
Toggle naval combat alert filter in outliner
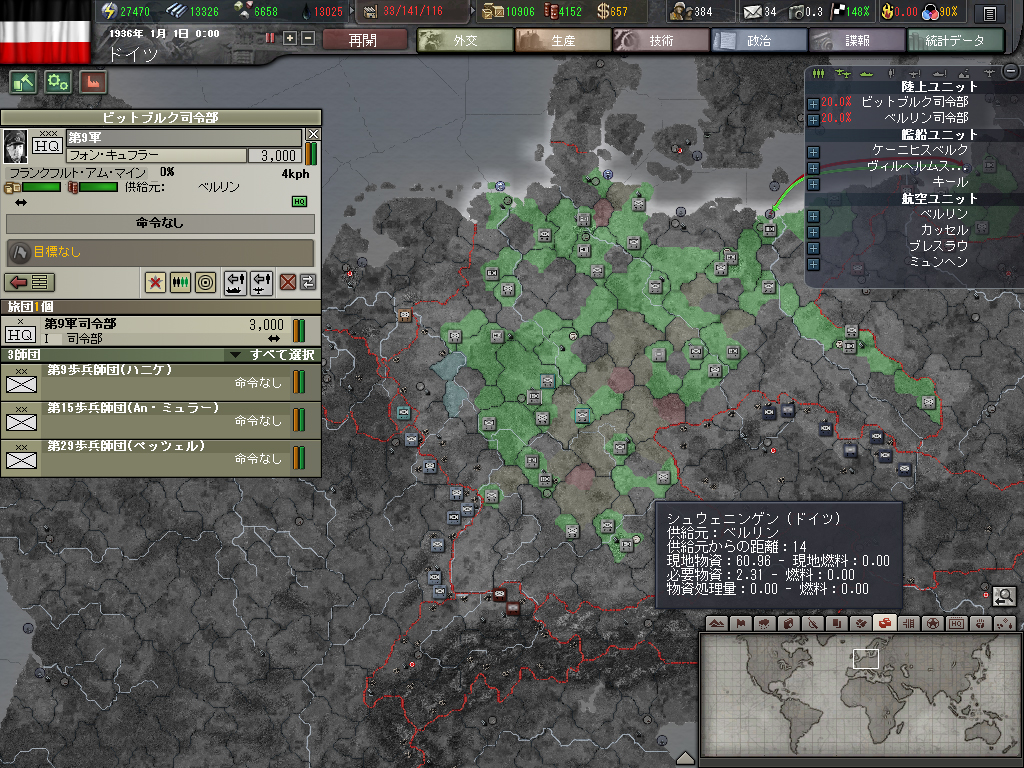[939, 73]
